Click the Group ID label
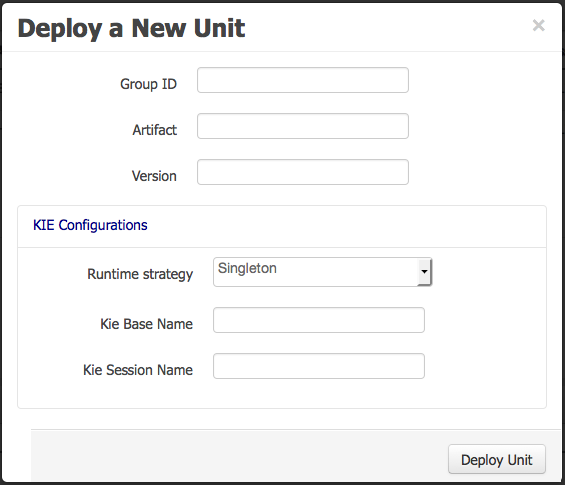Viewport: 565px width, 485px height. 148,84
